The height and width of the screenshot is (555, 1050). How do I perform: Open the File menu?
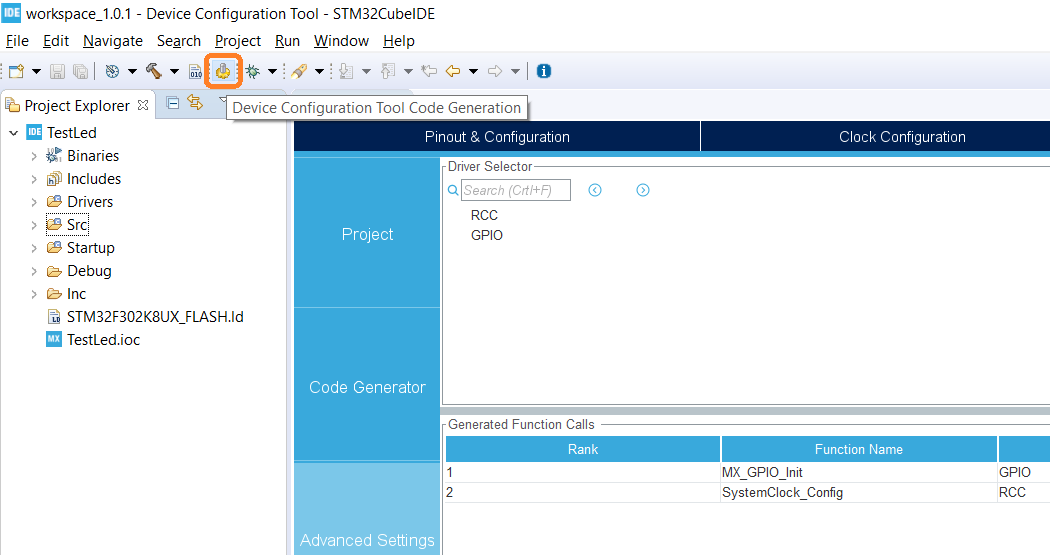coord(17,41)
